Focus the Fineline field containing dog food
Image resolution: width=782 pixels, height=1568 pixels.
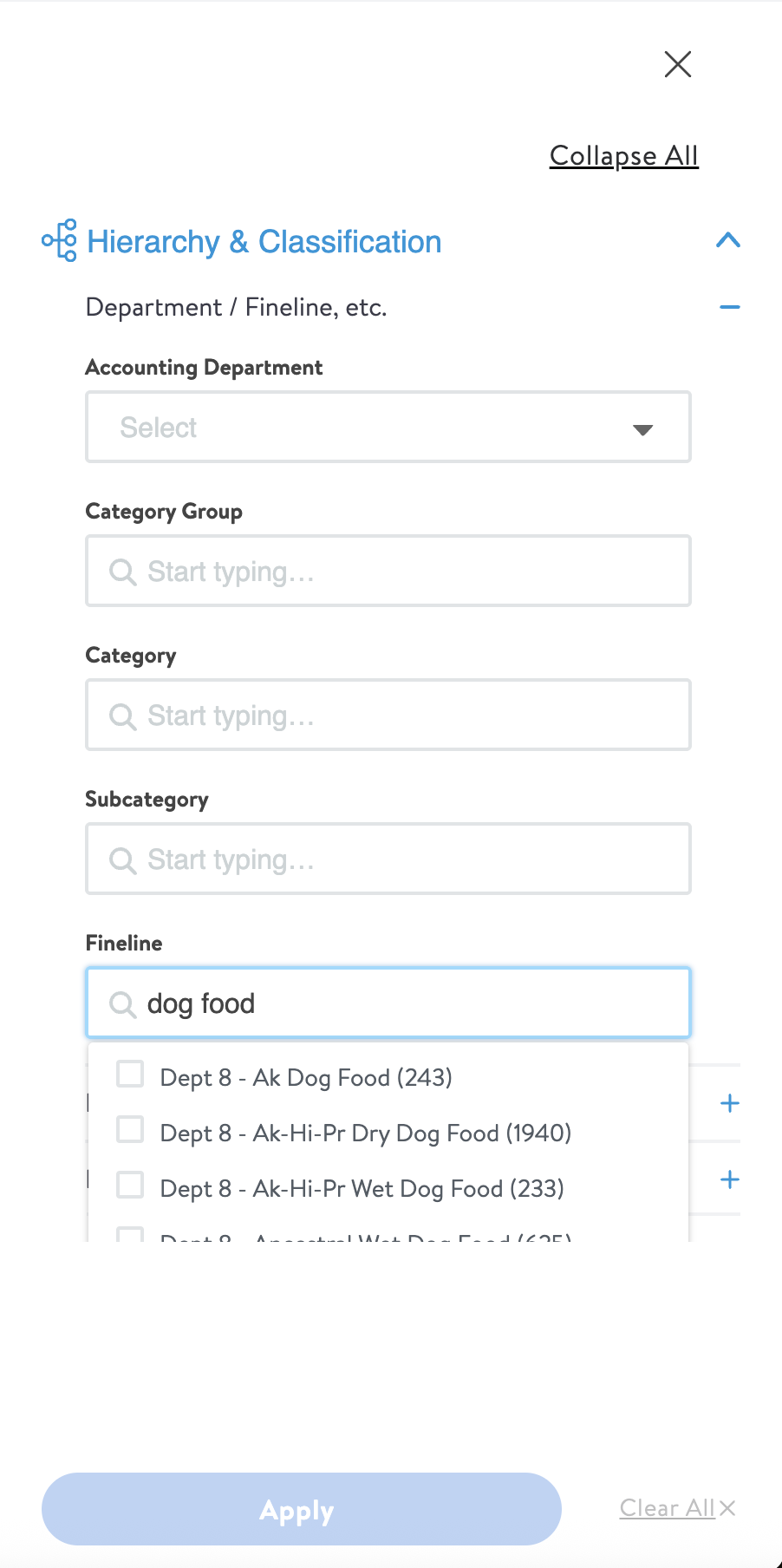[x=388, y=1003]
